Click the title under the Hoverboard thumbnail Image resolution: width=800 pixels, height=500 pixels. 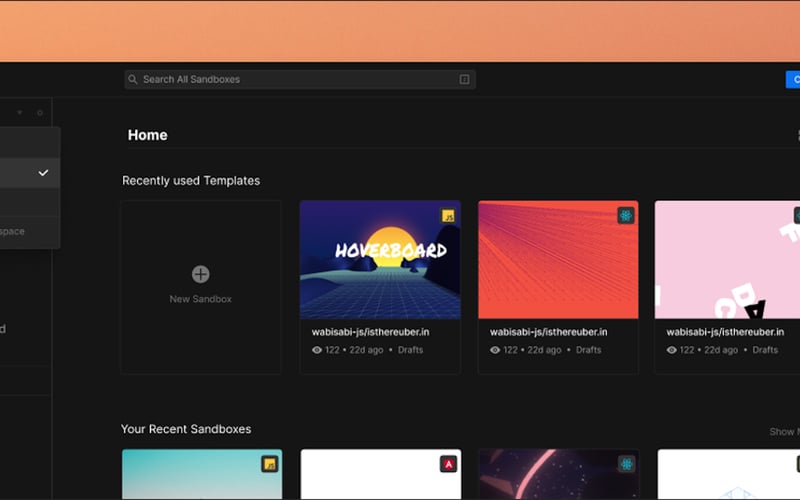[x=370, y=332]
